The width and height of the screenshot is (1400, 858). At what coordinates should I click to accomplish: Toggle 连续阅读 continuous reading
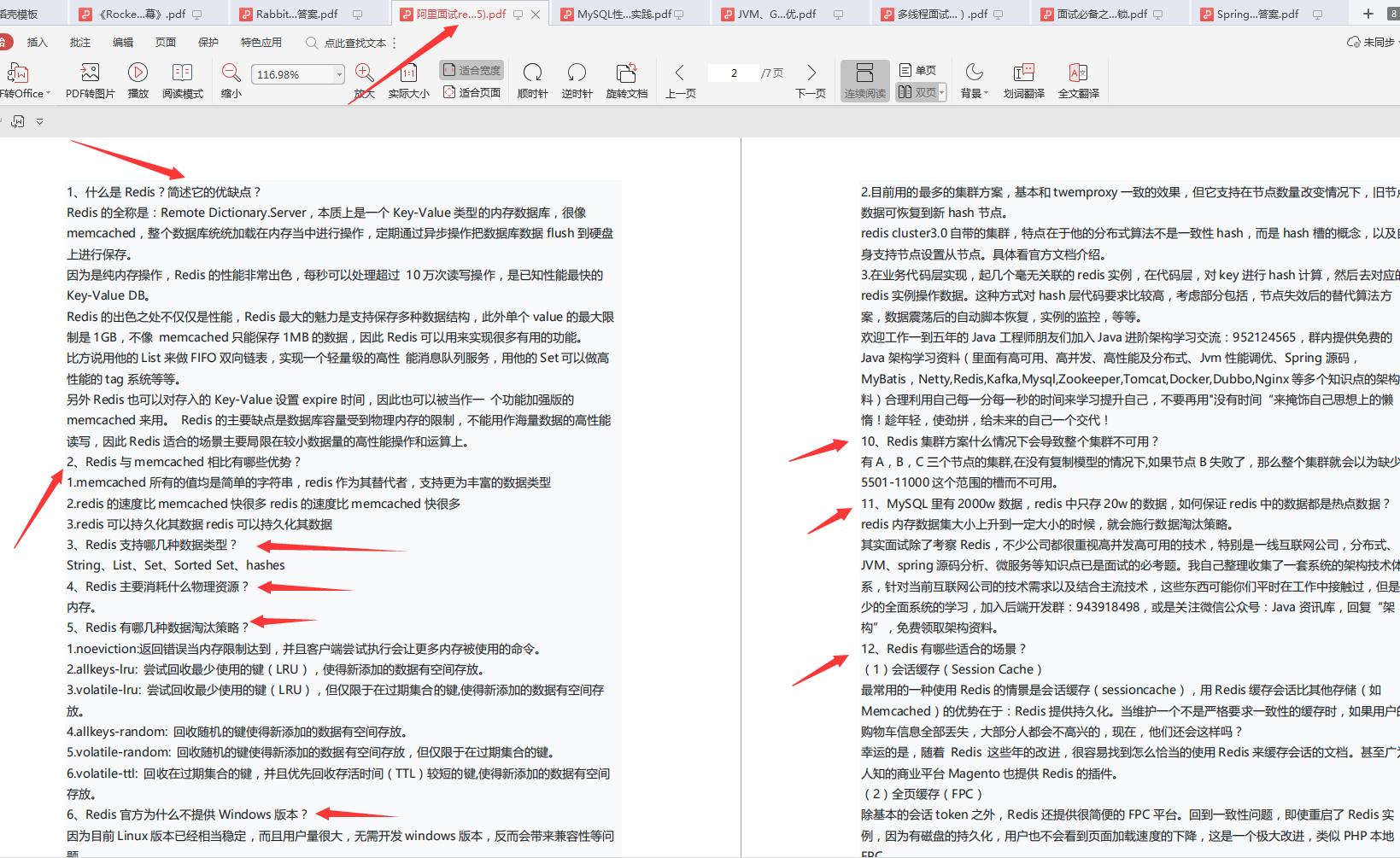point(864,80)
